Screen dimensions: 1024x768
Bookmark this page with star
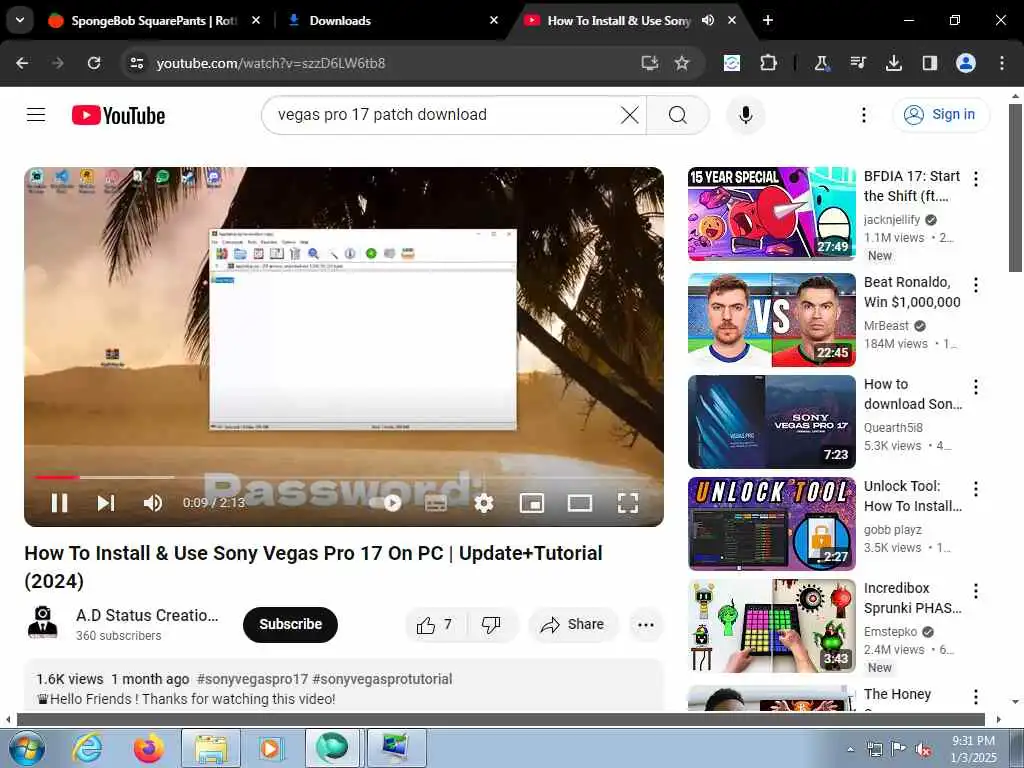(x=682, y=63)
